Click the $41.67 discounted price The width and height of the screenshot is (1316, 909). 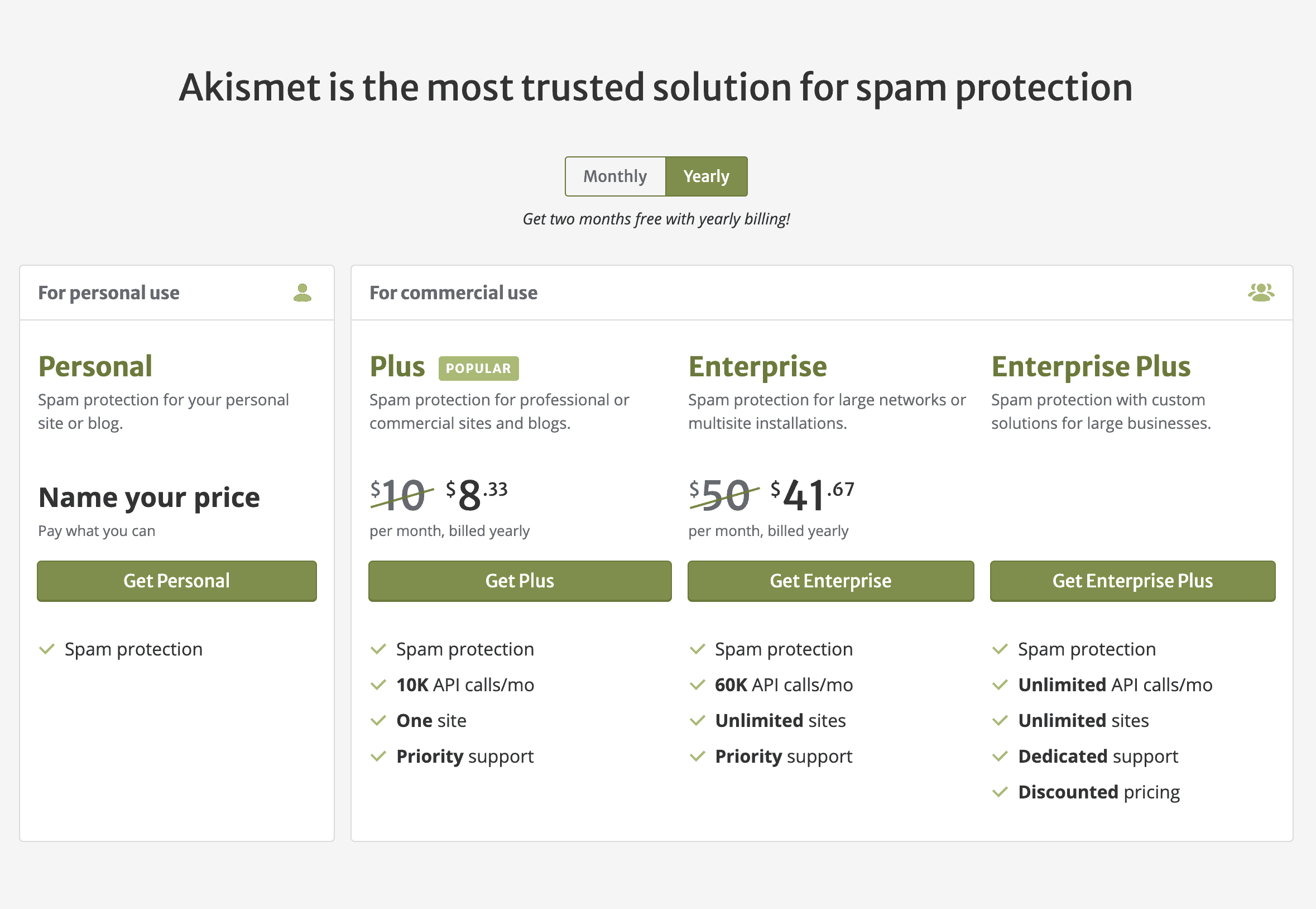click(813, 495)
